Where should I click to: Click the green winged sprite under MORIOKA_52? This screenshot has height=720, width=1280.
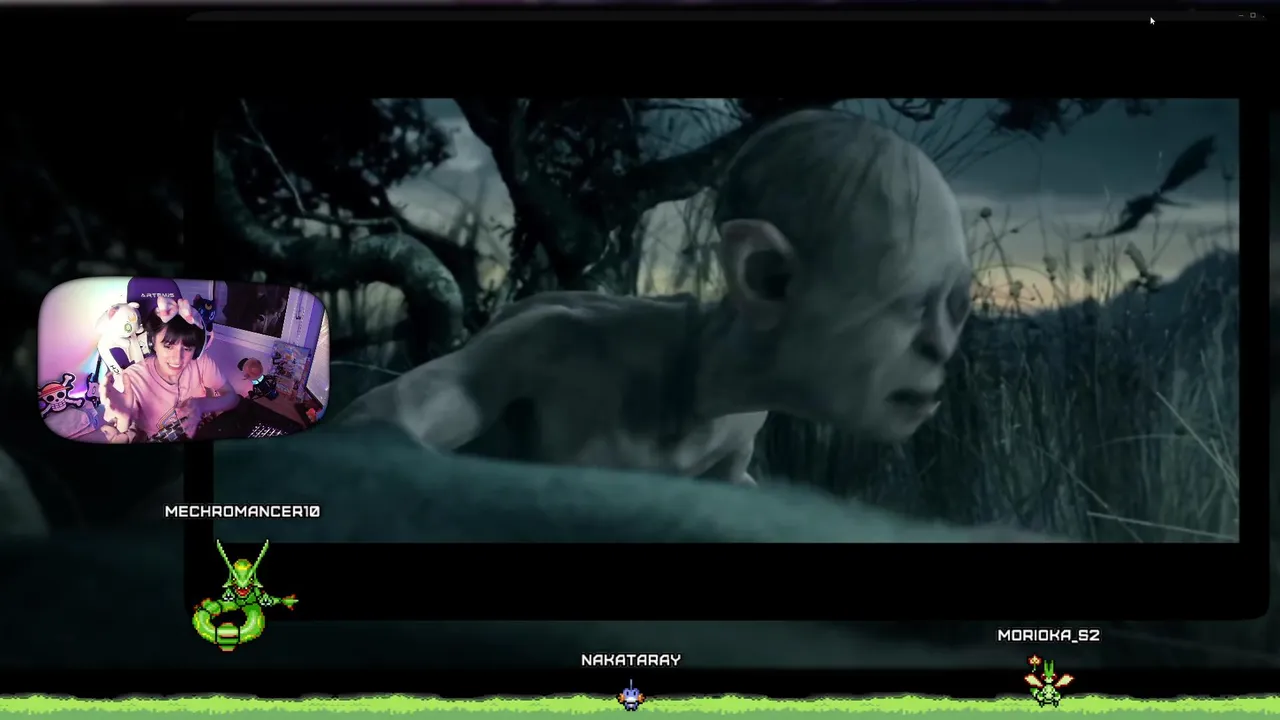point(1048,680)
